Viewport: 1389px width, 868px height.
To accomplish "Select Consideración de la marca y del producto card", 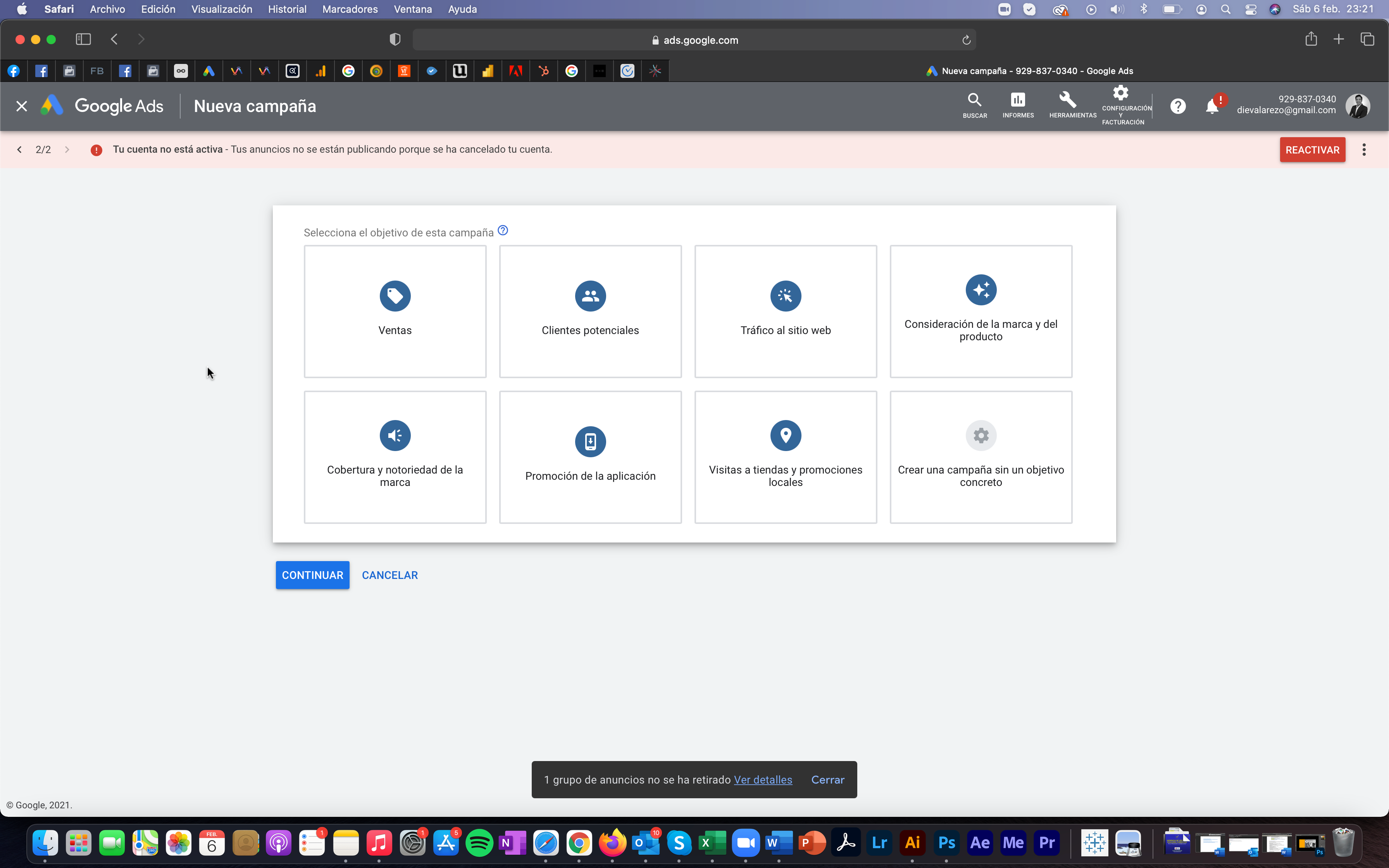I will tap(981, 311).
